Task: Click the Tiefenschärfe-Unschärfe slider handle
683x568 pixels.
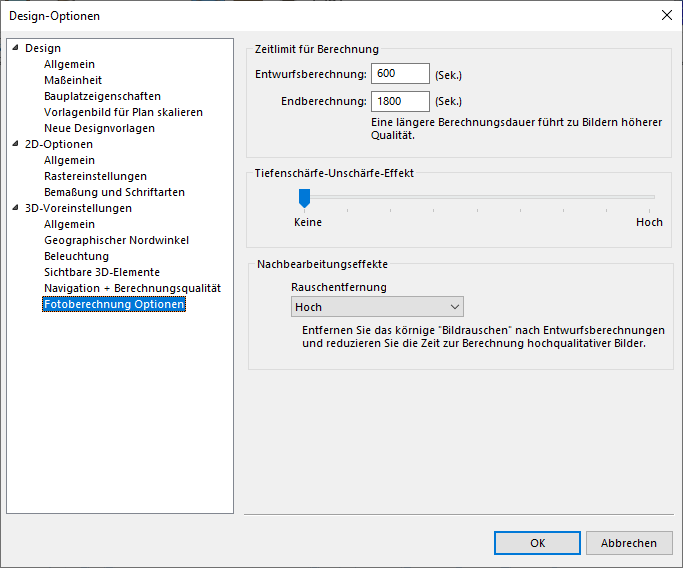Action: coord(304,198)
